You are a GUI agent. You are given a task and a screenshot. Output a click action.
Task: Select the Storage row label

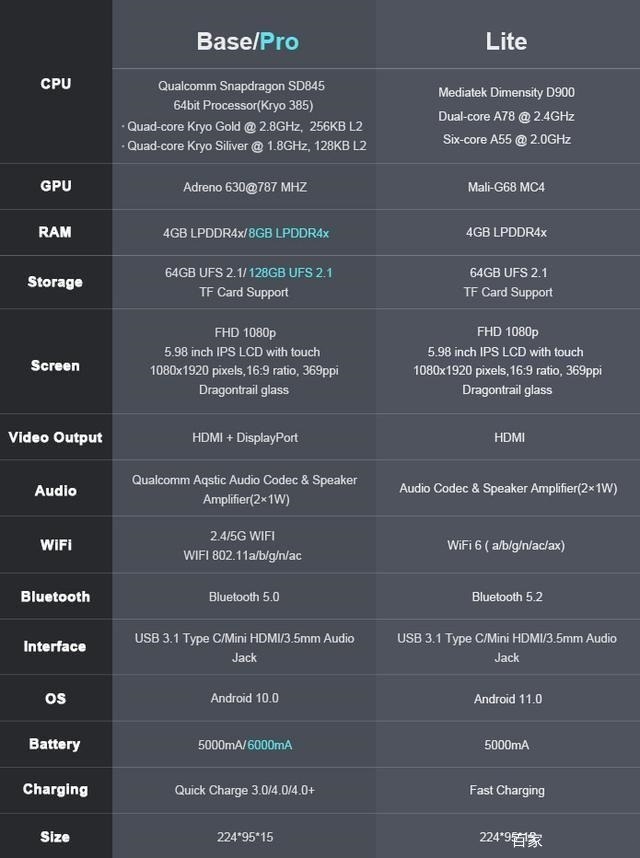coord(55,282)
